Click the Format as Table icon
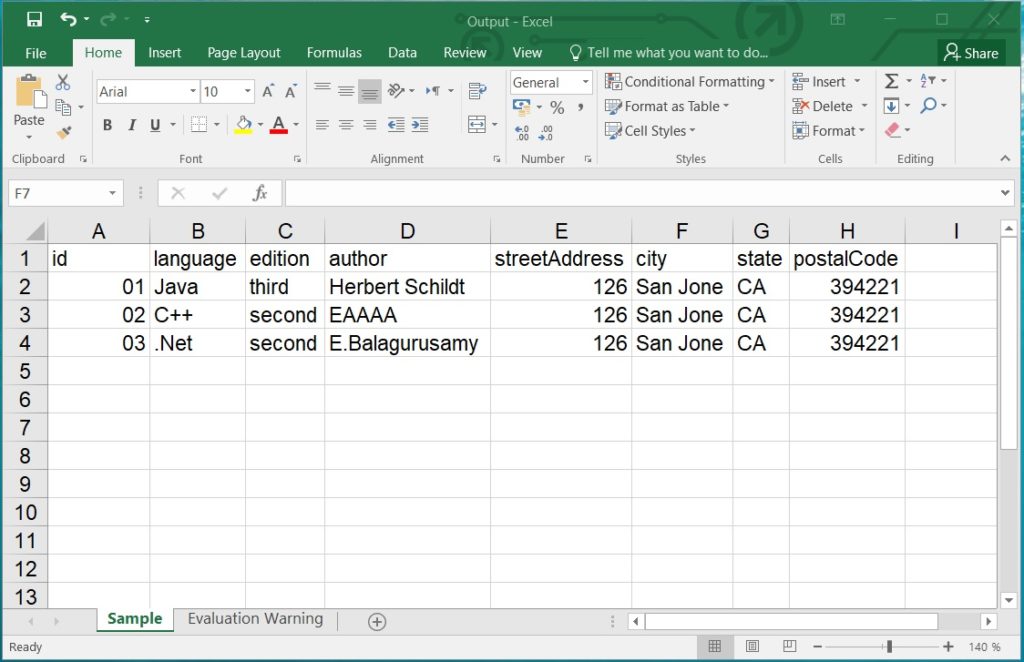This screenshot has width=1024, height=662. click(614, 106)
